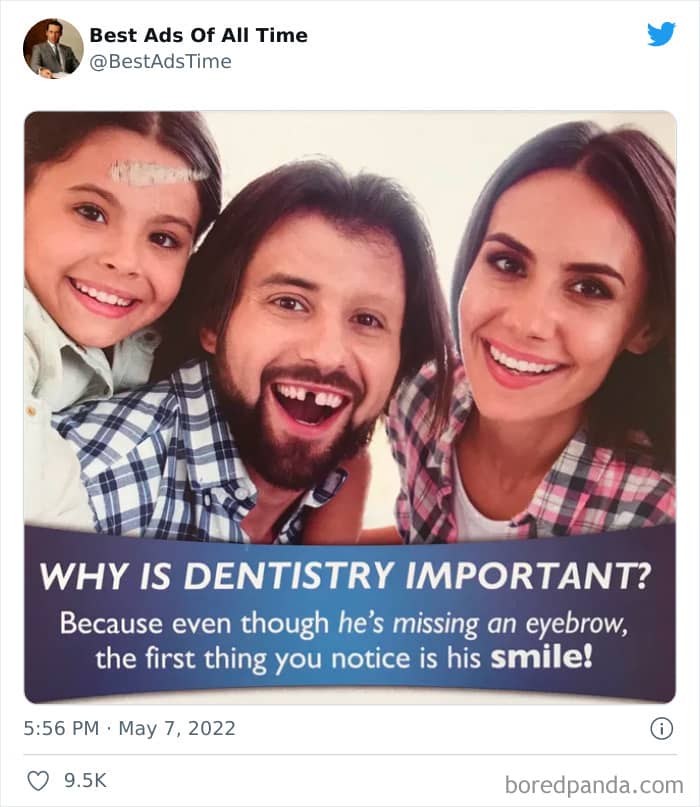This screenshot has width=700, height=807.
Task: Like the tweet with the heart icon
Action: (38, 780)
